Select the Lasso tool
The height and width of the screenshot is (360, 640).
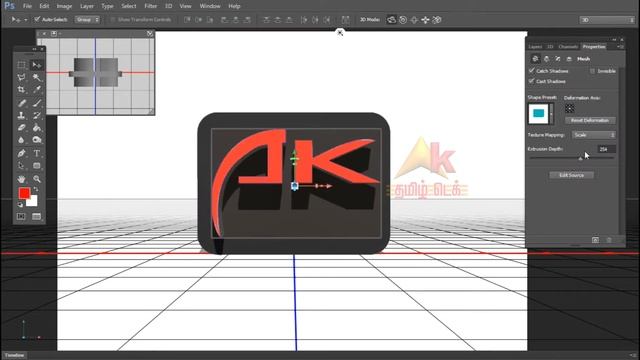pyautogui.click(x=22, y=77)
